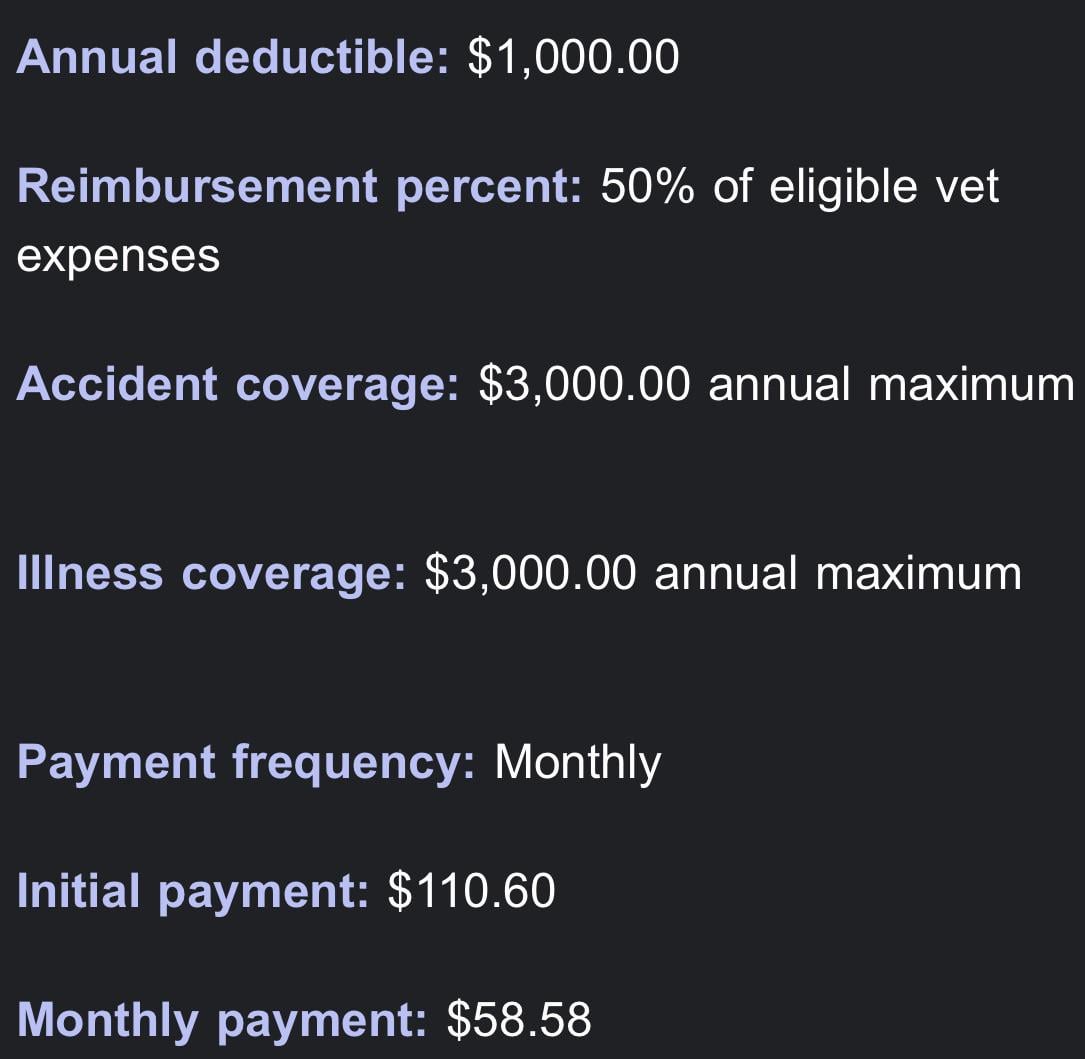Screen dimensions: 1085x1059
Task: Click "annual maximum" in the Illness coverage row
Action: pos(837,574)
